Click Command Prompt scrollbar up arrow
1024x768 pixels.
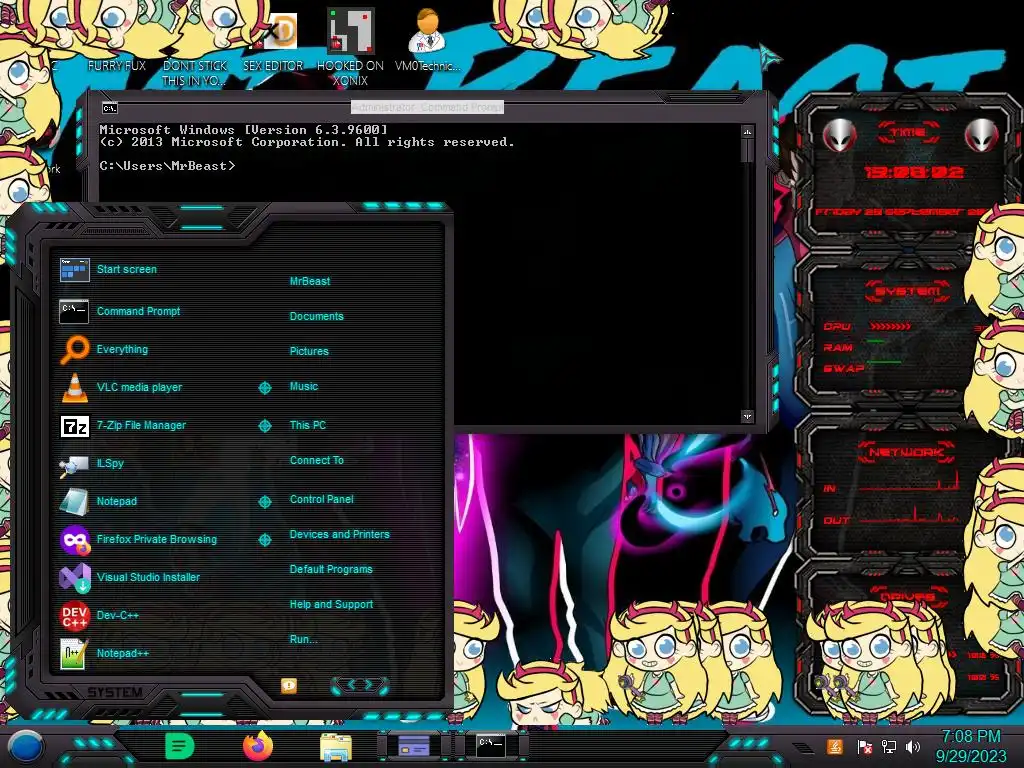click(747, 132)
